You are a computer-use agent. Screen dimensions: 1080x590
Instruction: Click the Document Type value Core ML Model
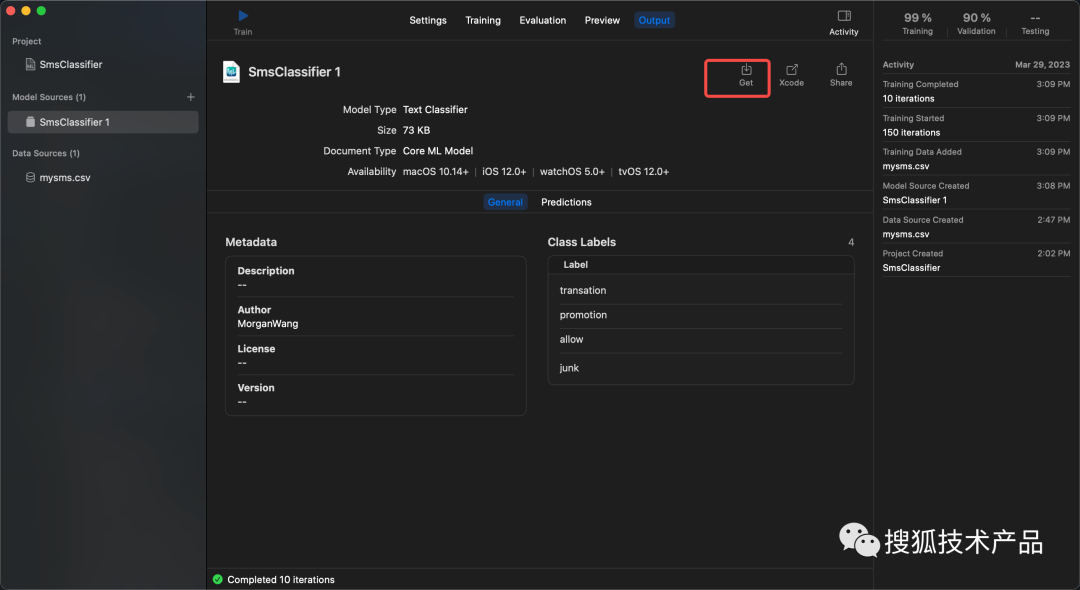438,151
